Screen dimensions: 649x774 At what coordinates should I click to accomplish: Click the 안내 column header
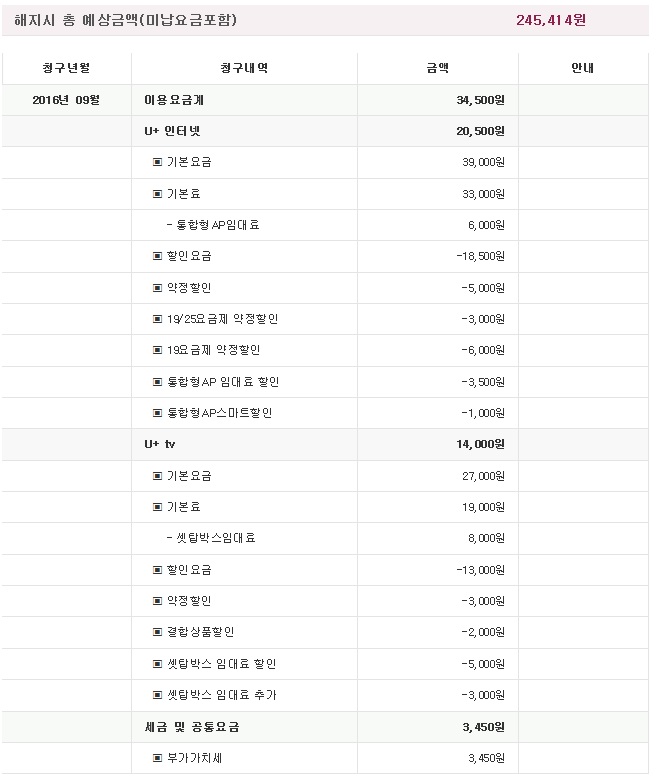pos(583,68)
